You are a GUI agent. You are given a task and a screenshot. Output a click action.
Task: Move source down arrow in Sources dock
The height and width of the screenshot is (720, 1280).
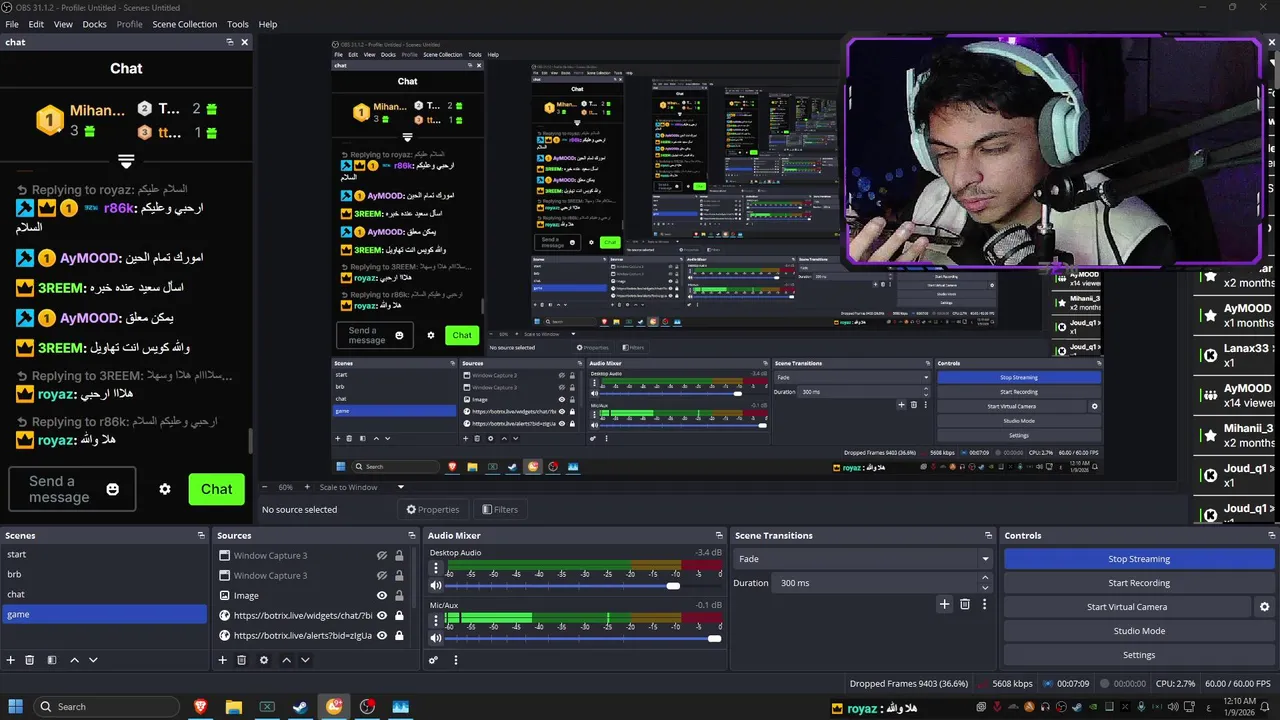pos(305,660)
